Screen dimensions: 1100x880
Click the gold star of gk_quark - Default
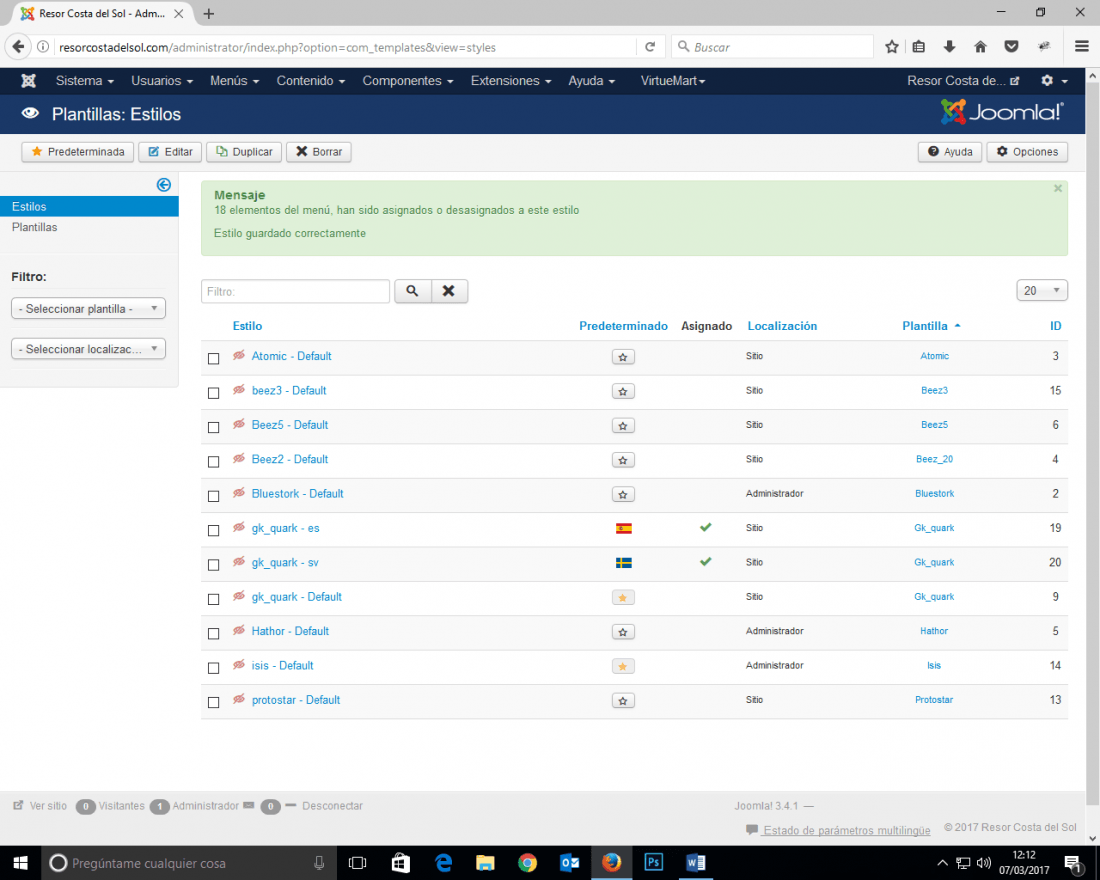tap(623, 597)
